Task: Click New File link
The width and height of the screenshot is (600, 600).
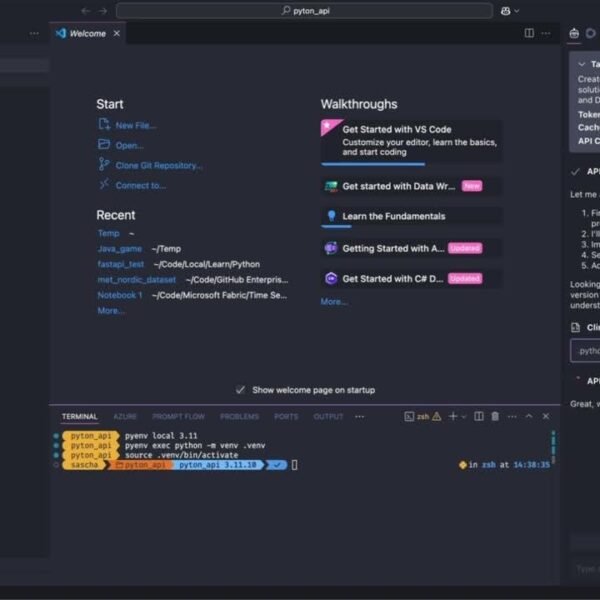Action: 135,126
